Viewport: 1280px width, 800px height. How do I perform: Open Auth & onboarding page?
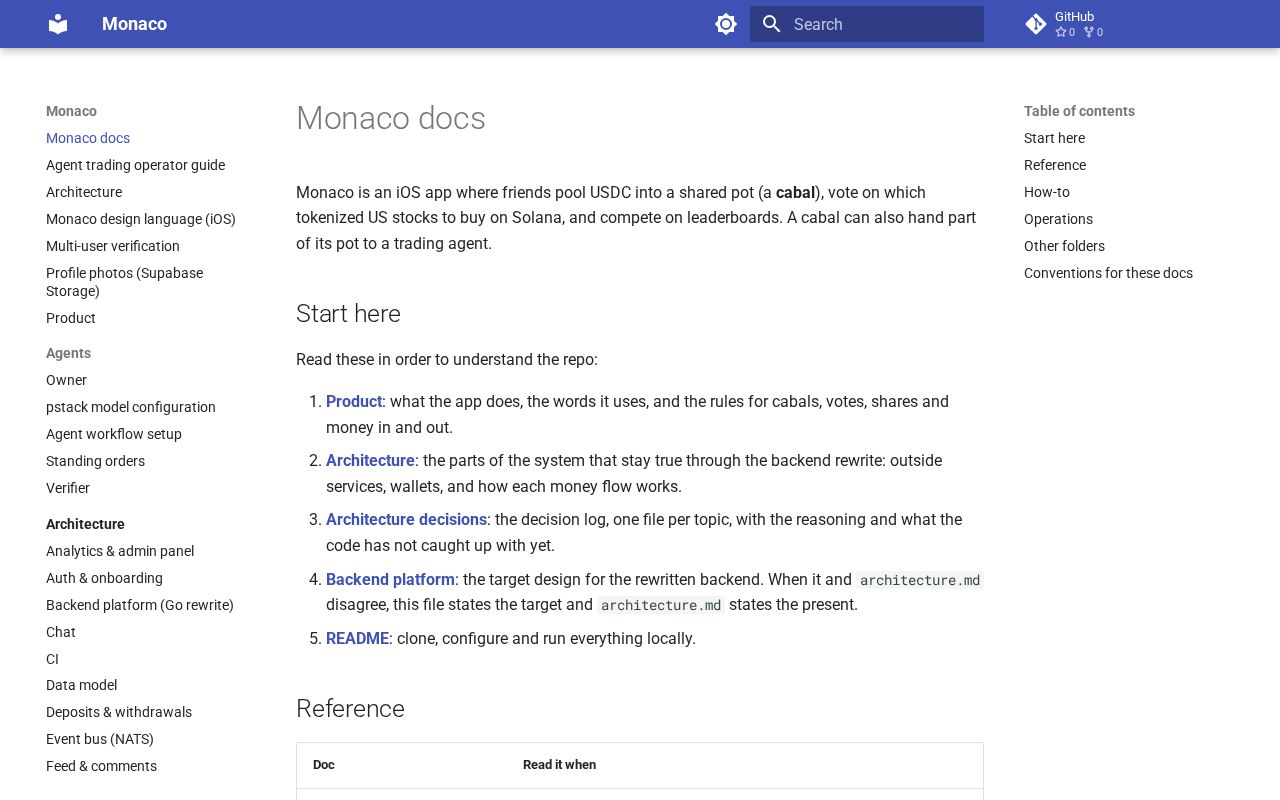tap(104, 578)
